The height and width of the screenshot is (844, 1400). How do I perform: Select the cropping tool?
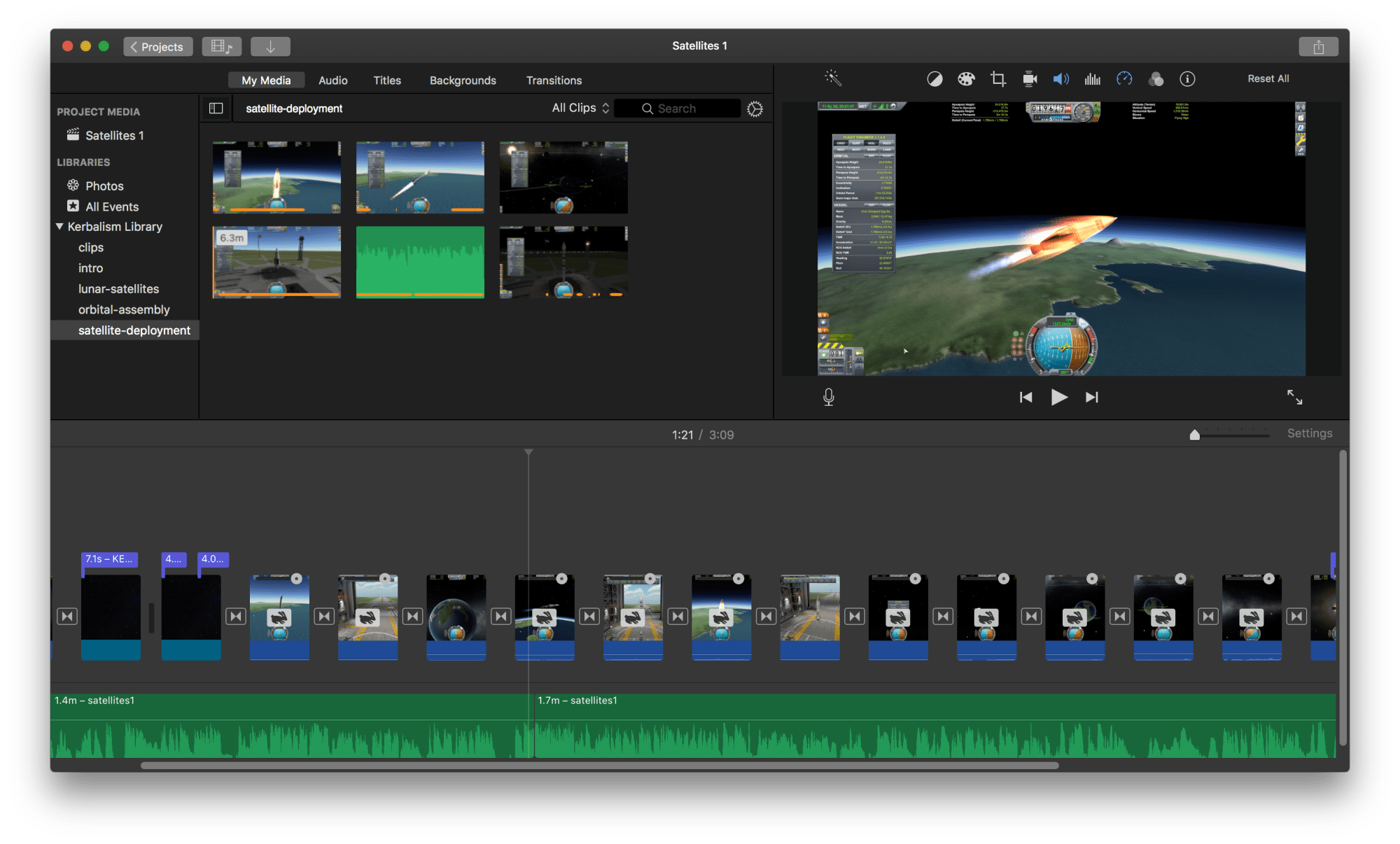pyautogui.click(x=998, y=79)
